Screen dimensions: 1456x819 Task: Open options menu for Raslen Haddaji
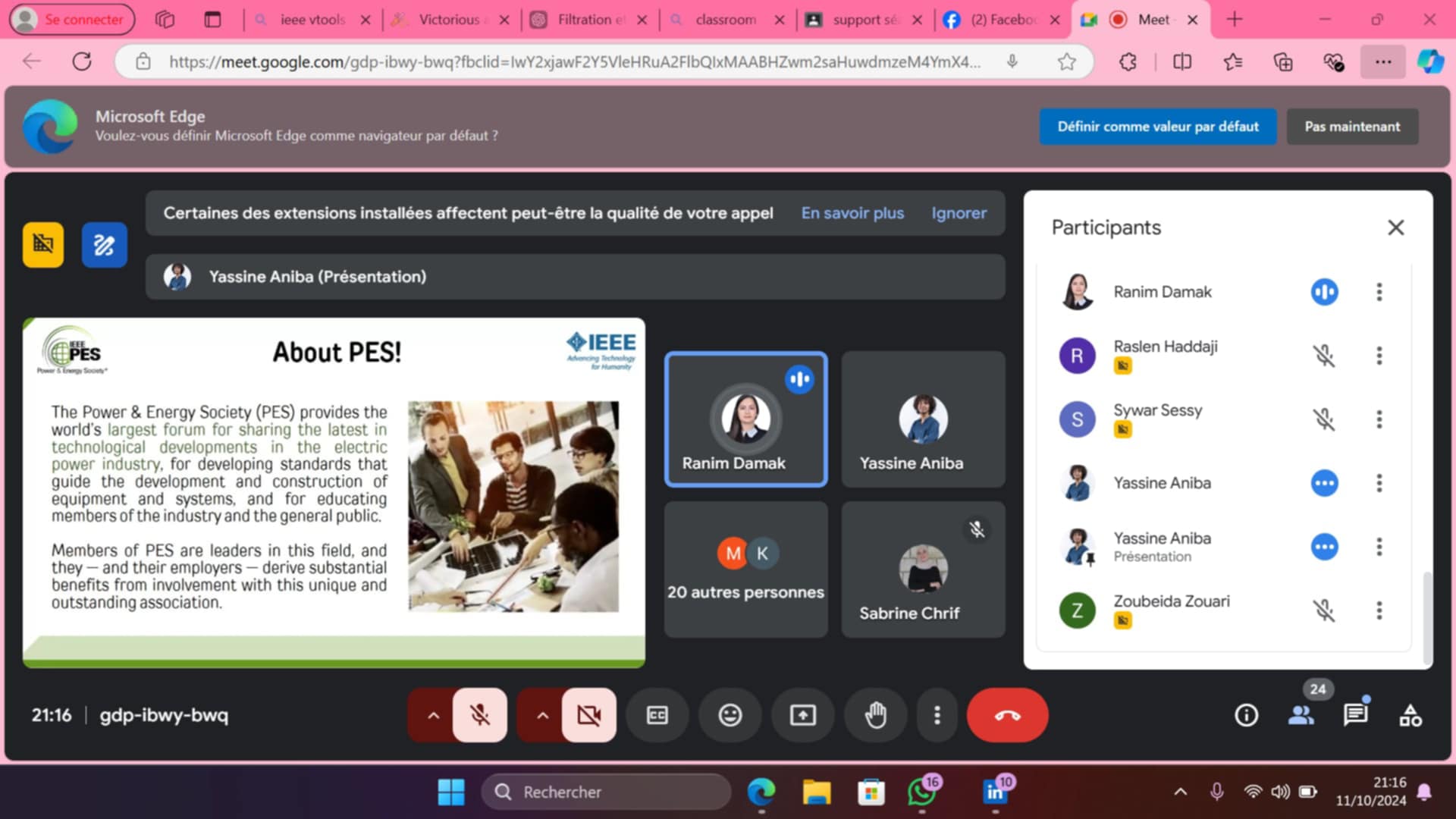1379,356
